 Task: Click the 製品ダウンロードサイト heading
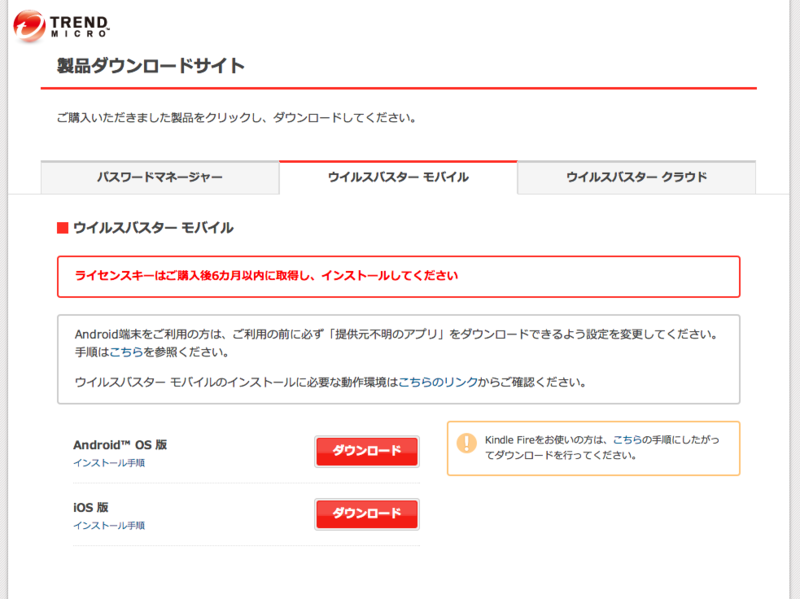[151, 66]
